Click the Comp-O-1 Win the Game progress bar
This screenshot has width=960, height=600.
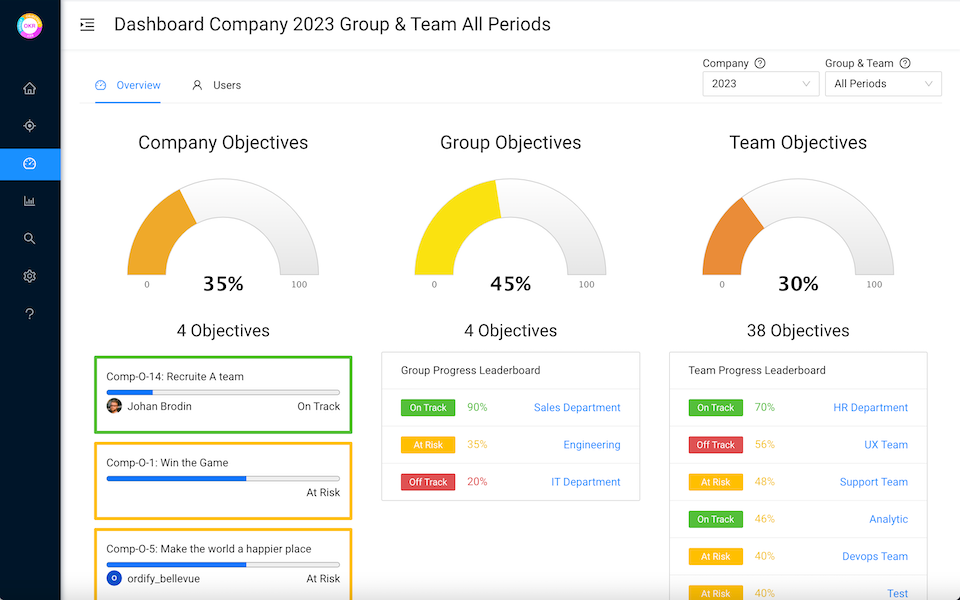pyautogui.click(x=223, y=479)
